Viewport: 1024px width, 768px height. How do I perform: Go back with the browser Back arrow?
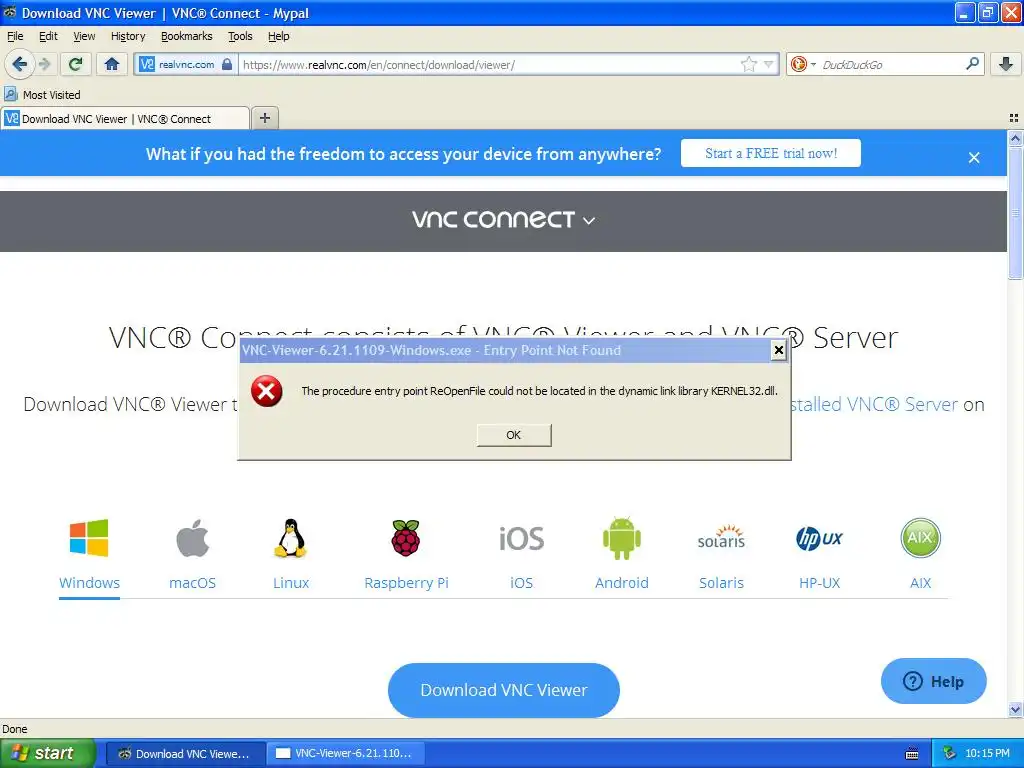20,64
